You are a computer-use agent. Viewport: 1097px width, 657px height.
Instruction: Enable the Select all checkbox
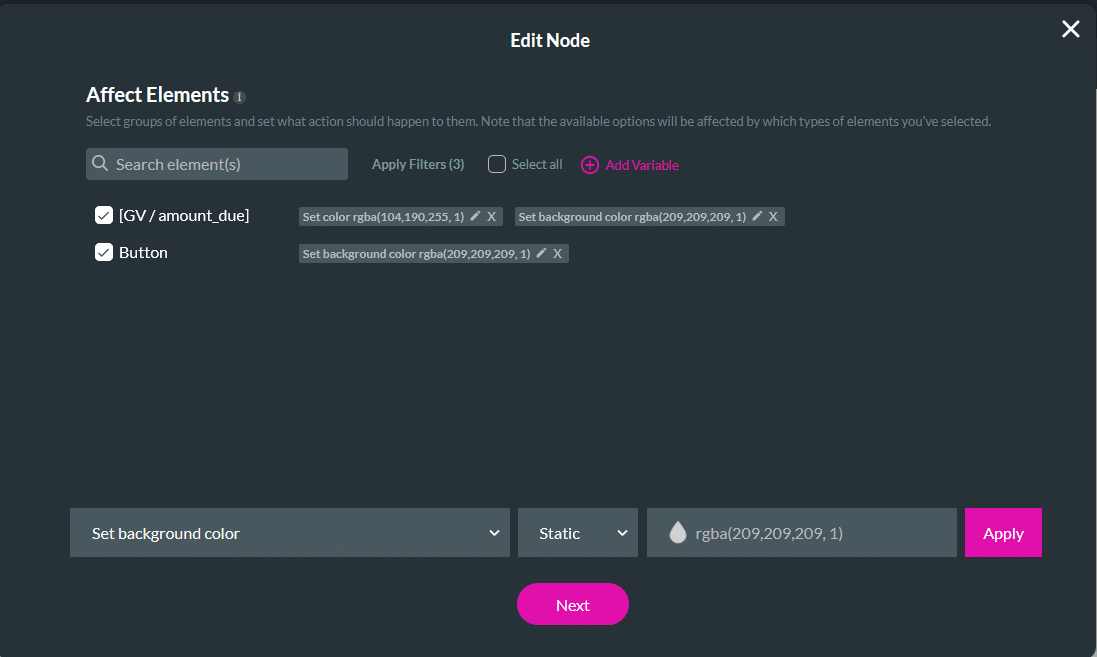(496, 164)
